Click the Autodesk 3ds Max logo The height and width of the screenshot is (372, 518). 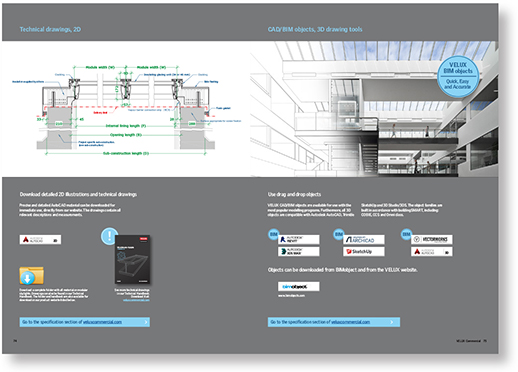click(299, 251)
